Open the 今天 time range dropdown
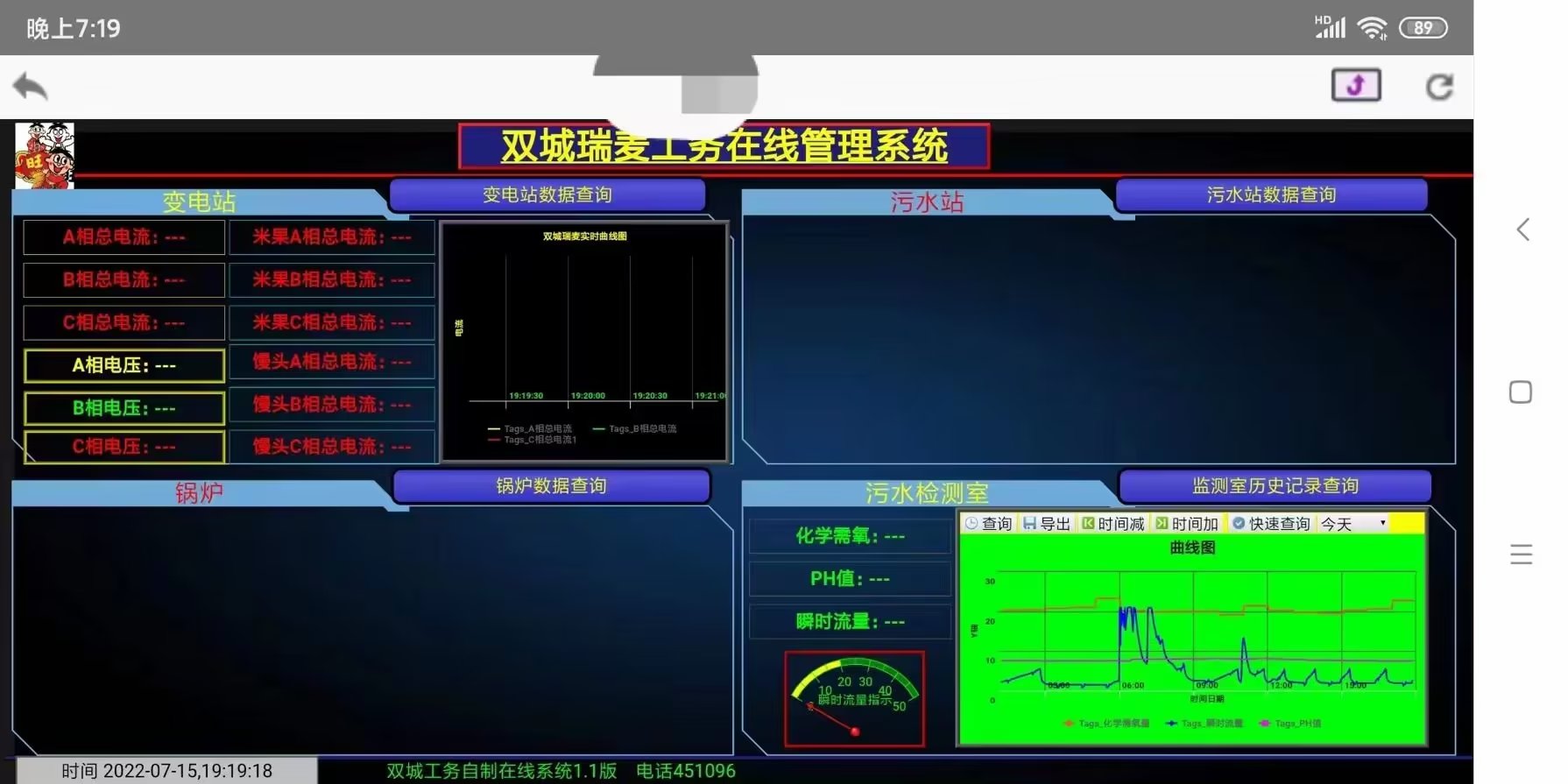This screenshot has width=1568, height=784. [x=1353, y=524]
